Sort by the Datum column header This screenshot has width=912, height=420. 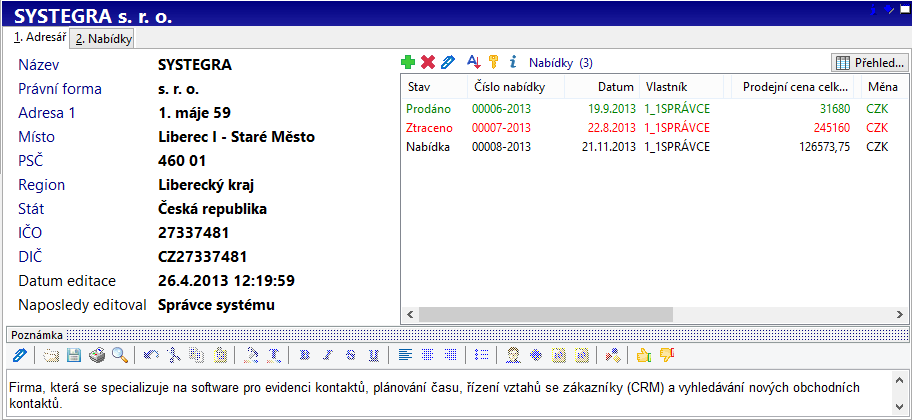(x=602, y=87)
